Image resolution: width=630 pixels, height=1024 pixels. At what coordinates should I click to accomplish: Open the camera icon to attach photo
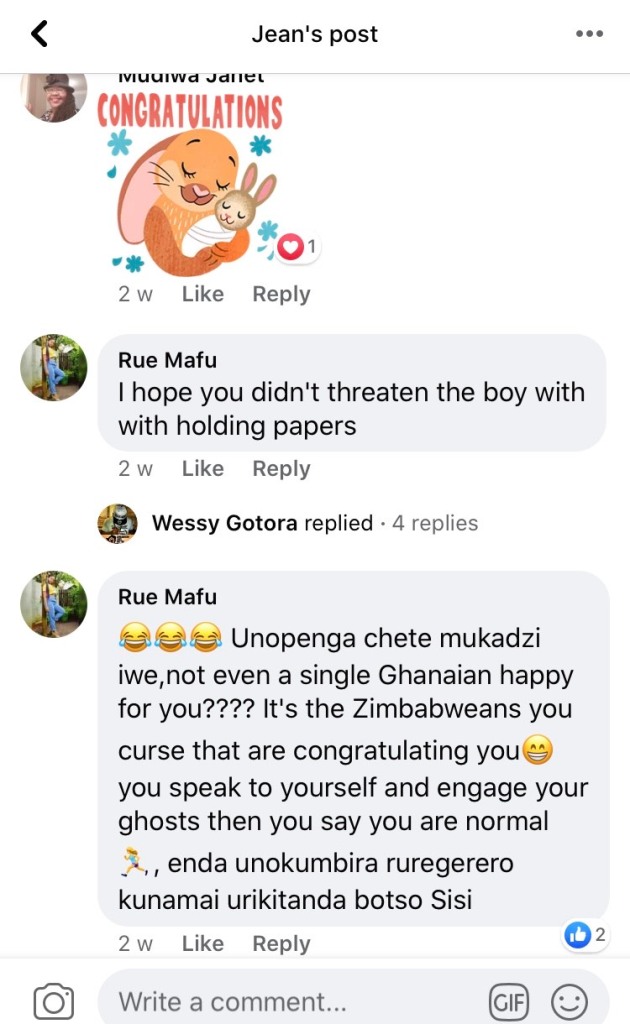(x=54, y=1001)
